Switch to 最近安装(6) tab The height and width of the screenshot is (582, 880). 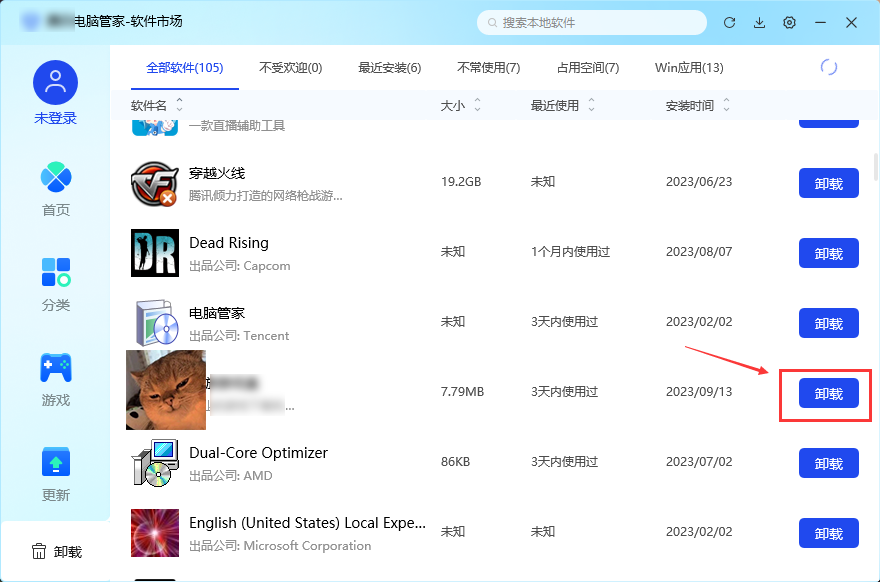pyautogui.click(x=389, y=68)
